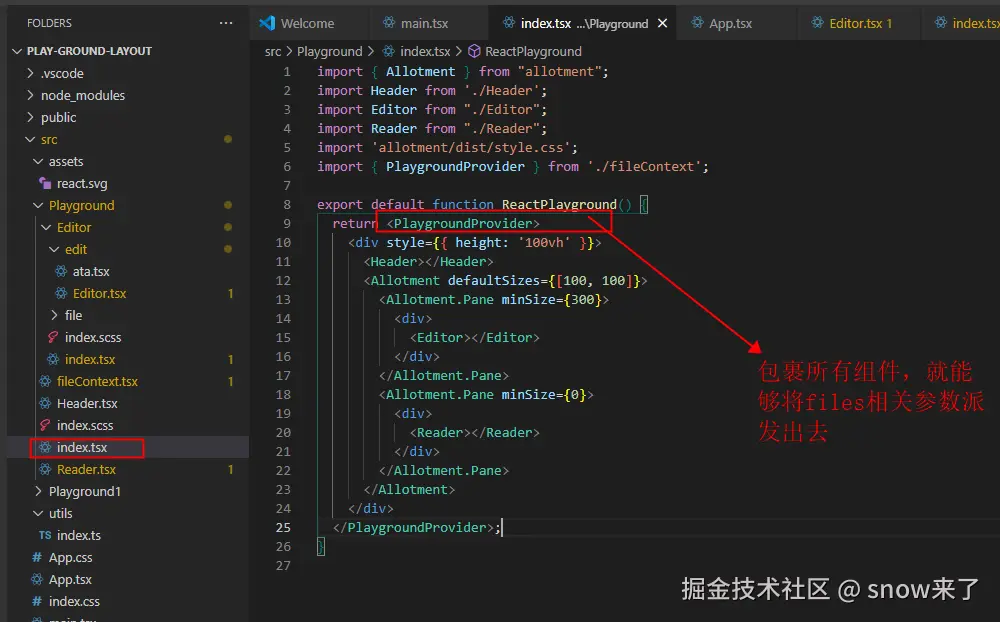Open Reader.tsx in the explorer

point(86,469)
